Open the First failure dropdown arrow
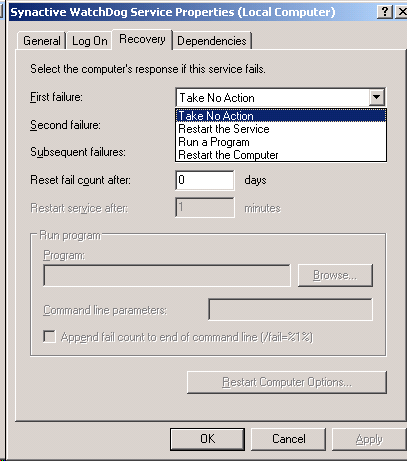 click(x=377, y=97)
